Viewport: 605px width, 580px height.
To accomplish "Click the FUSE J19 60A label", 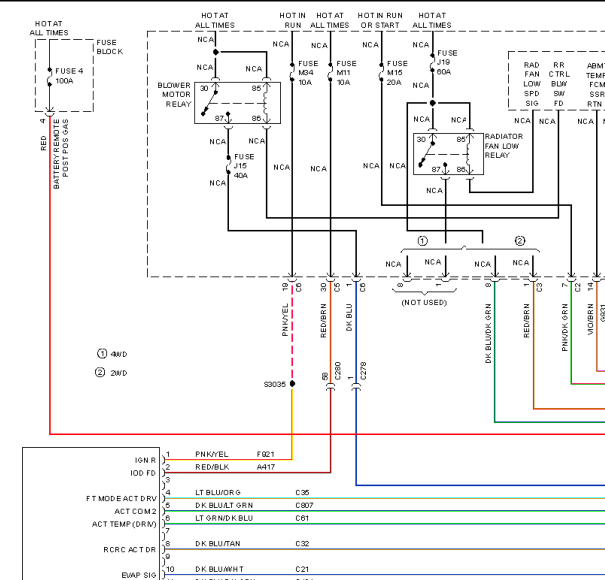I will point(447,63).
